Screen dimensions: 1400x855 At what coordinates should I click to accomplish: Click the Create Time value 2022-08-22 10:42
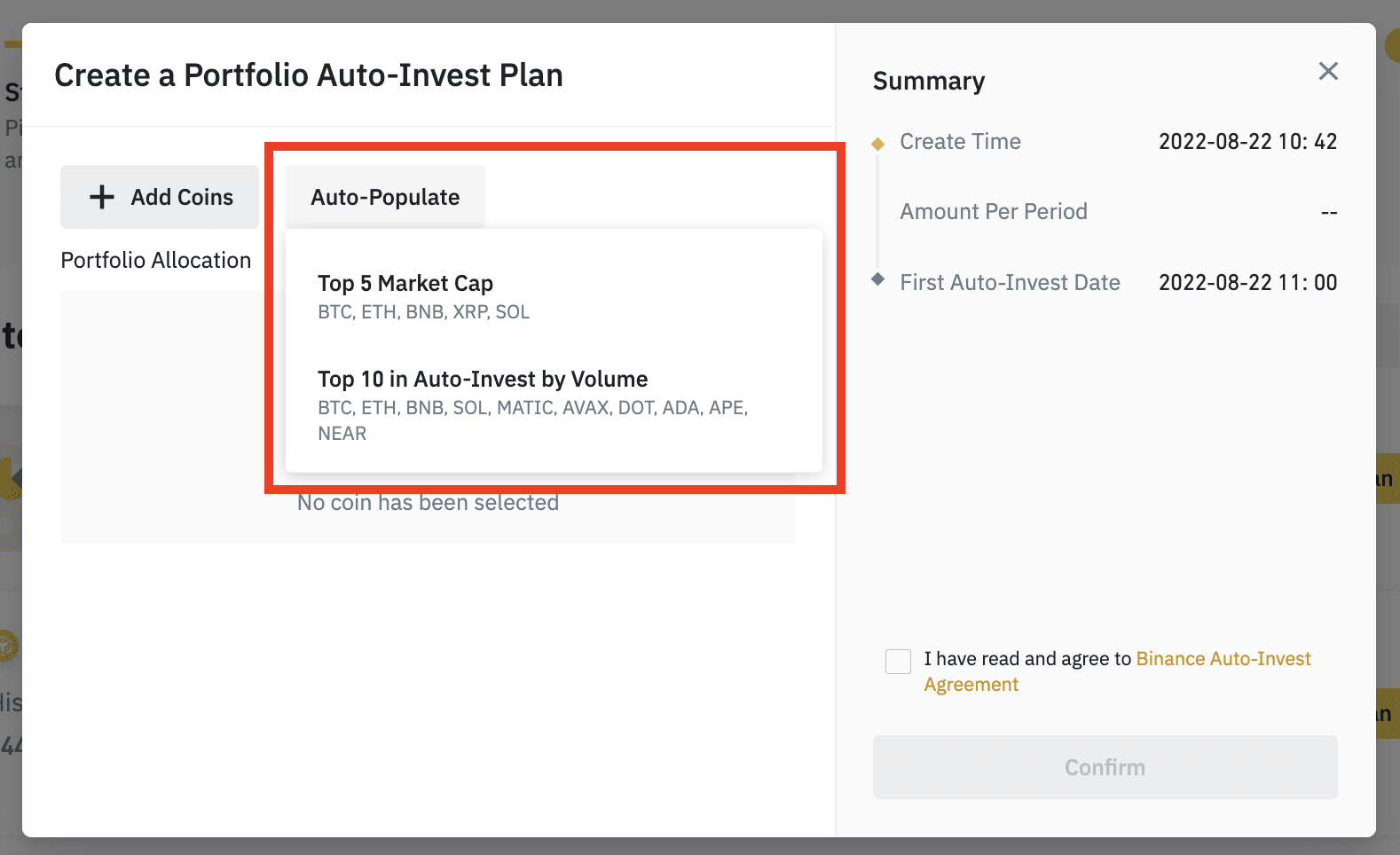point(1247,142)
